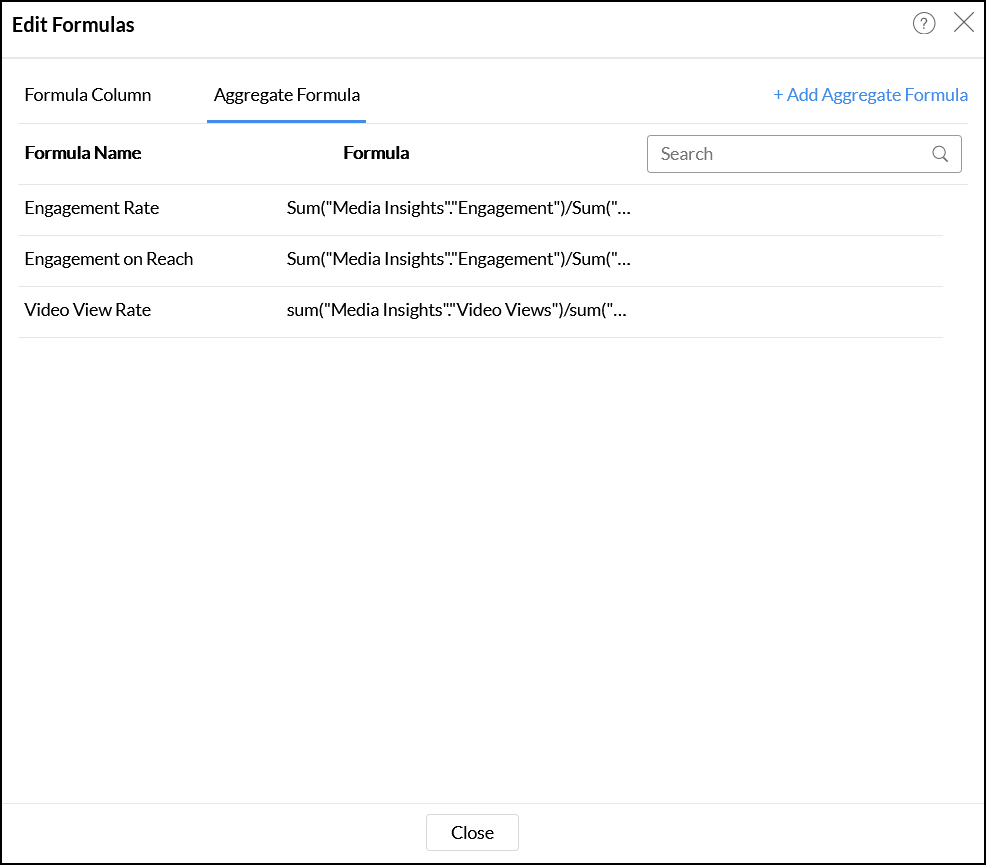The image size is (986, 865).
Task: Click the ellipsis ending Video View Rate formula
Action: (x=620, y=311)
